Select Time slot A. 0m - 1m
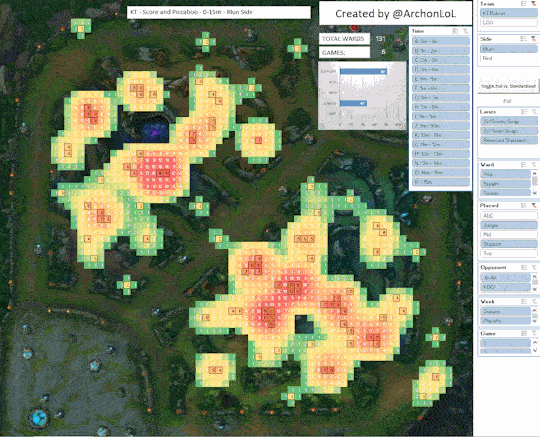Screen dimensions: 540x437 point(441,41)
